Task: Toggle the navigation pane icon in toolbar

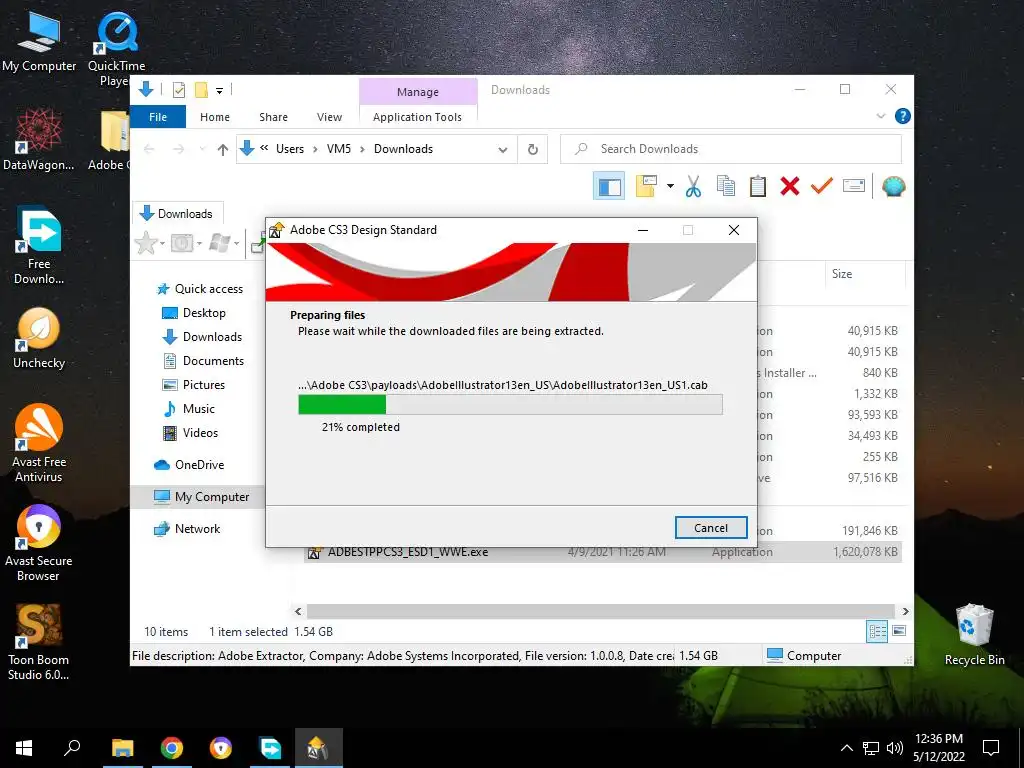Action: pos(609,187)
